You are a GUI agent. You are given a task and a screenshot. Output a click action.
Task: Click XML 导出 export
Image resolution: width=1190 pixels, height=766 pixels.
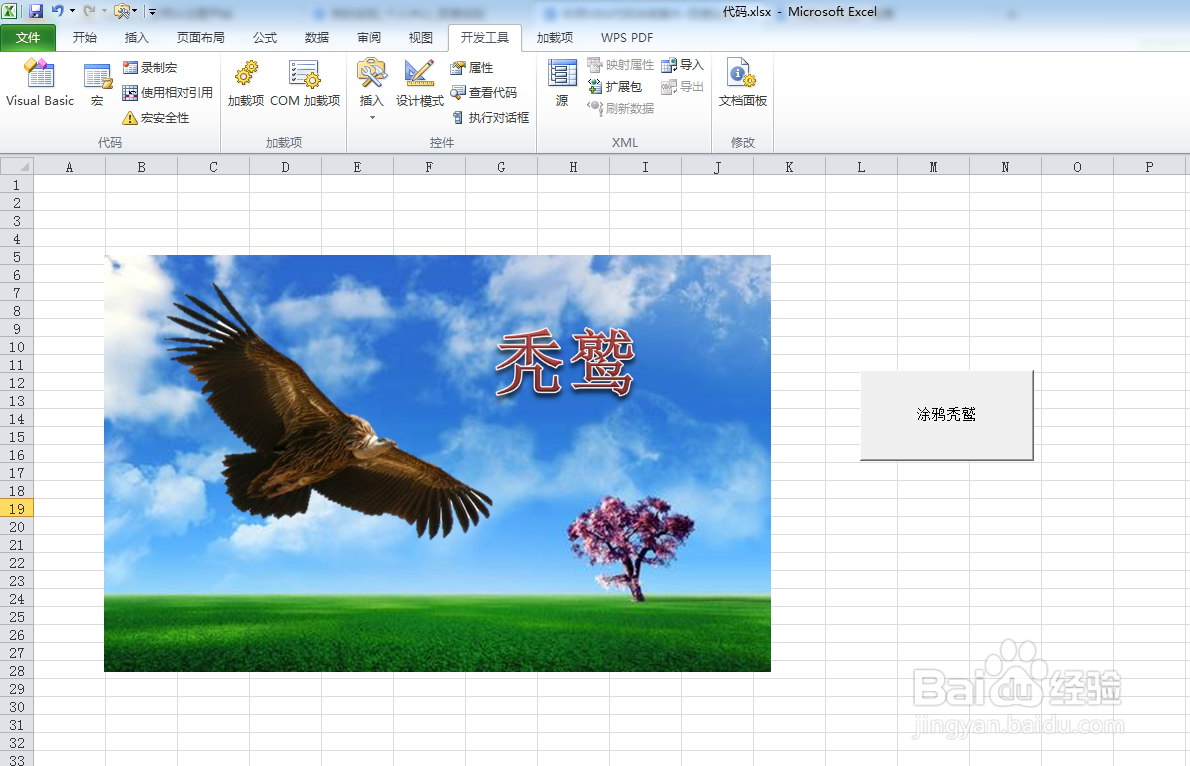click(x=682, y=87)
